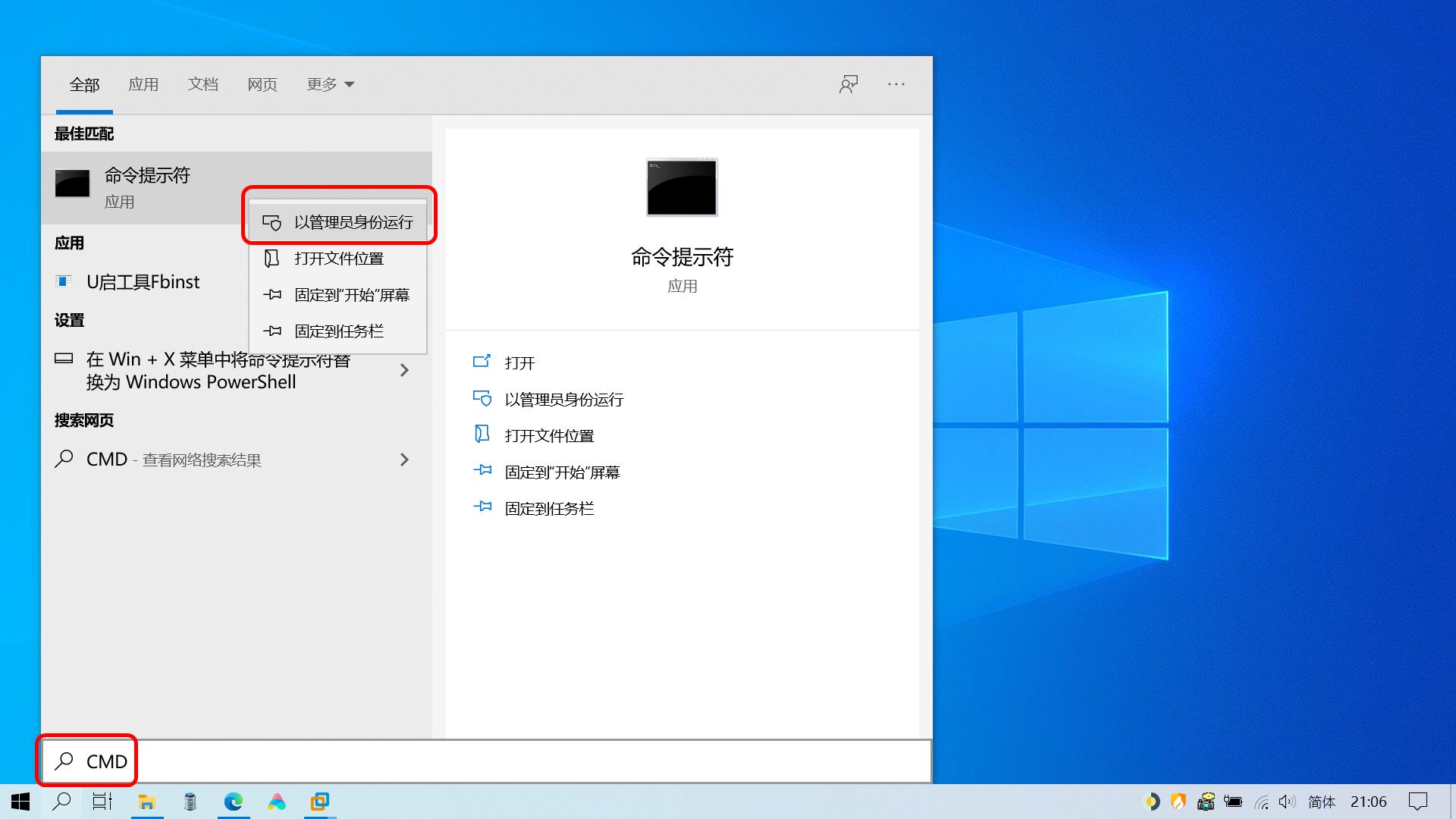Click the volume icon in system tray

(1286, 801)
